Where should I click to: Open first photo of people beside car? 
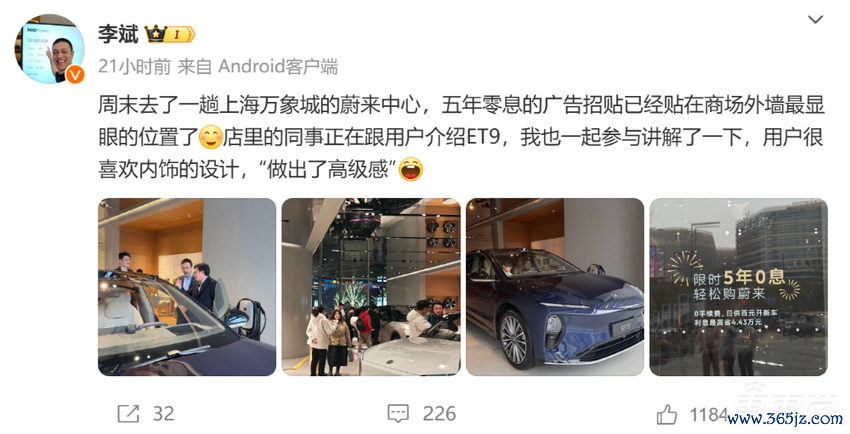[187, 287]
